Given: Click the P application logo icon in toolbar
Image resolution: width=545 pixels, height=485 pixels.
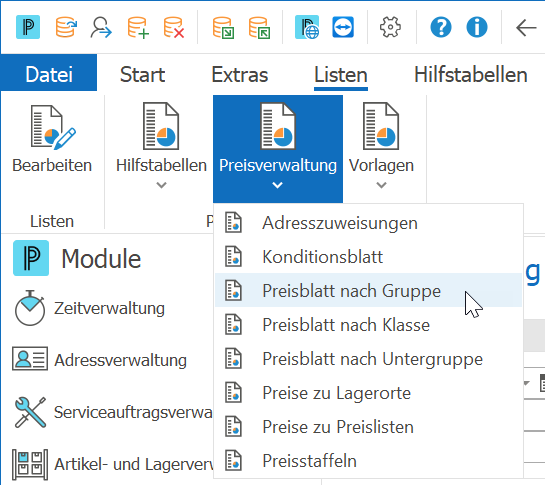Looking at the screenshot, I should tap(28, 27).
